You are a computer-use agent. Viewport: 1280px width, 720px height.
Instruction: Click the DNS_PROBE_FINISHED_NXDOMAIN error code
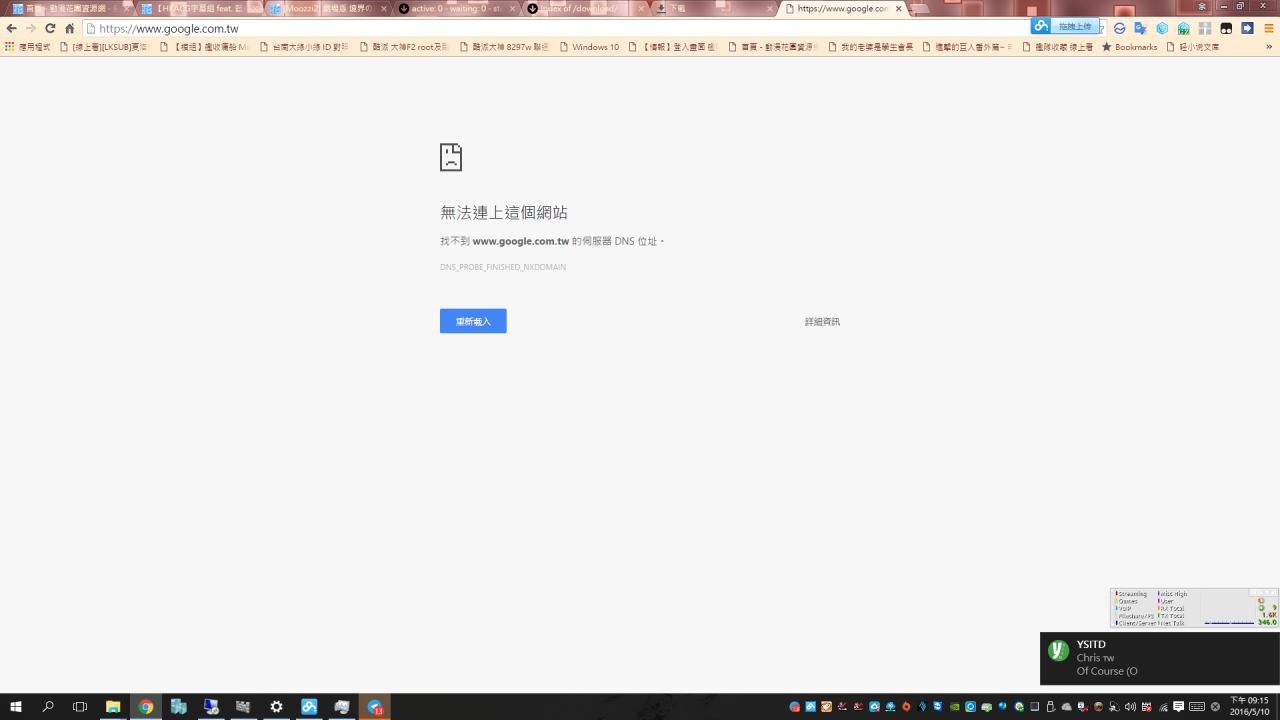tap(503, 267)
